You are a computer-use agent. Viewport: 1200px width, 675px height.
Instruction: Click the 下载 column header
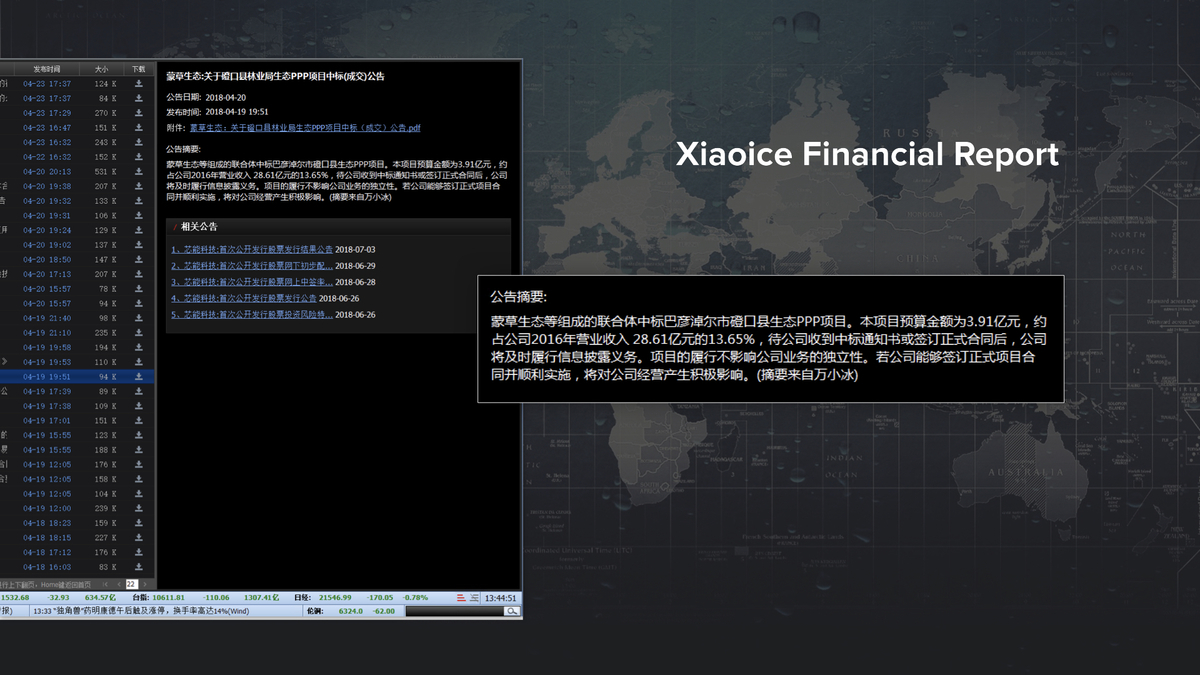pyautogui.click(x=138, y=69)
